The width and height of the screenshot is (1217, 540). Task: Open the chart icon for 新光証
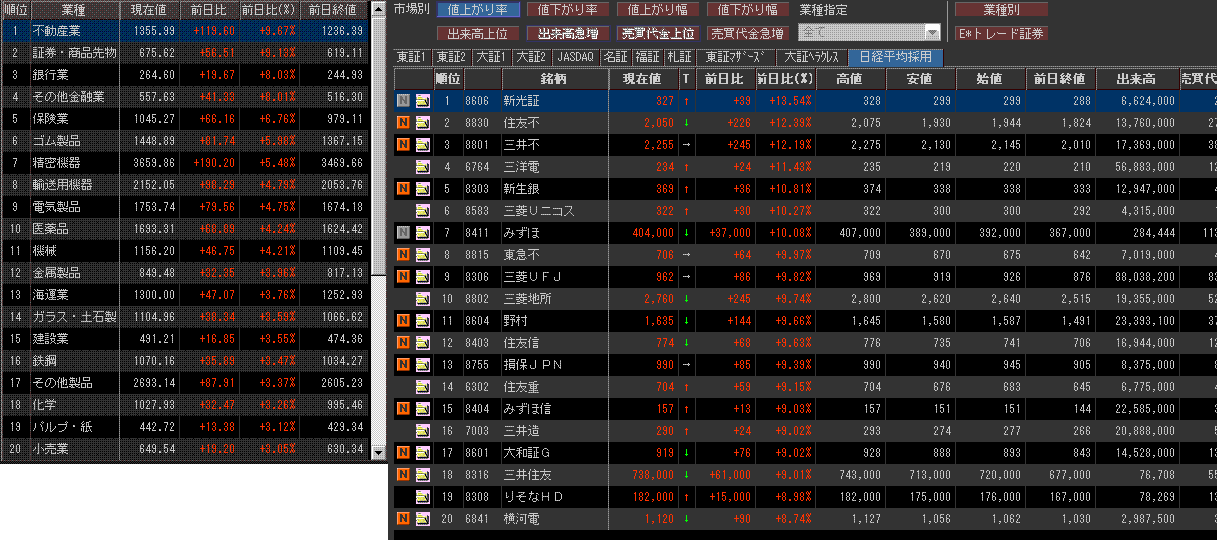pyautogui.click(x=423, y=101)
